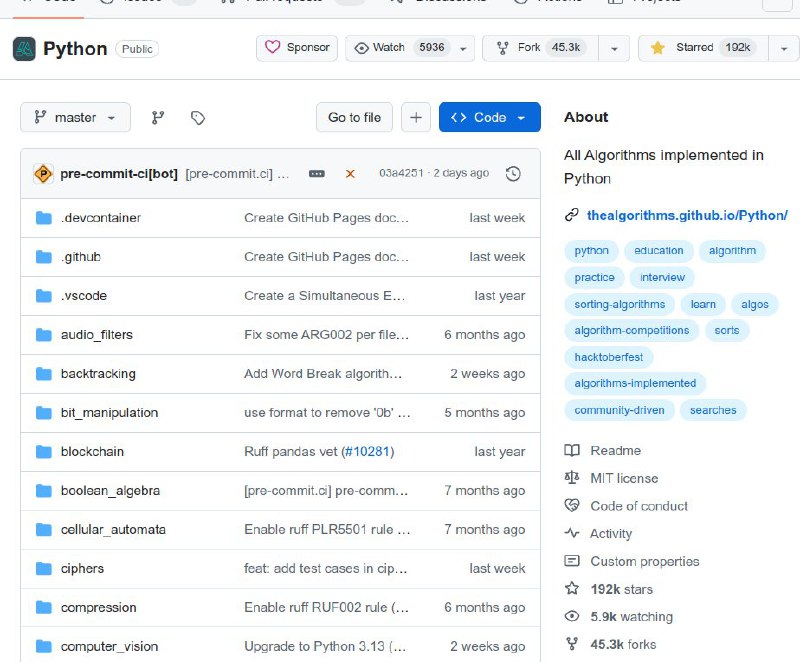This screenshot has height=662, width=800.
Task: Open commit 'Add Word Break algorith…'
Action: (x=323, y=374)
